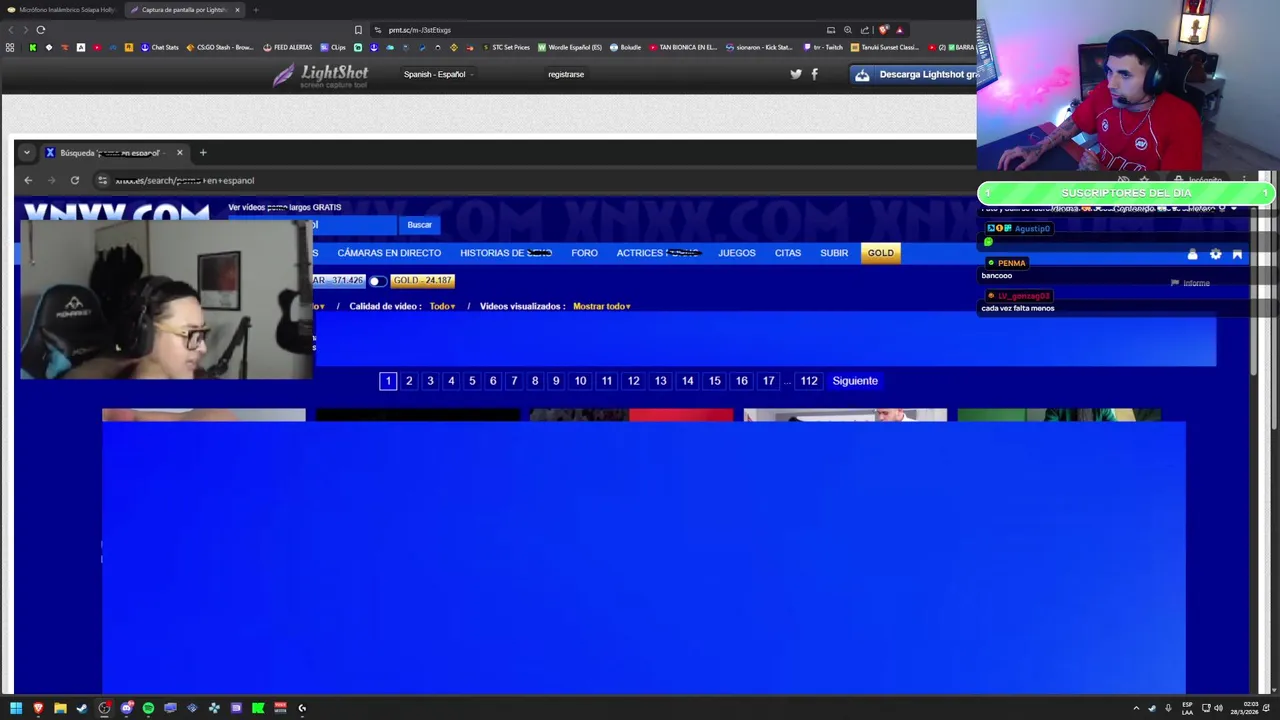Open the FEED ALERTAS bookmark

(x=288, y=47)
